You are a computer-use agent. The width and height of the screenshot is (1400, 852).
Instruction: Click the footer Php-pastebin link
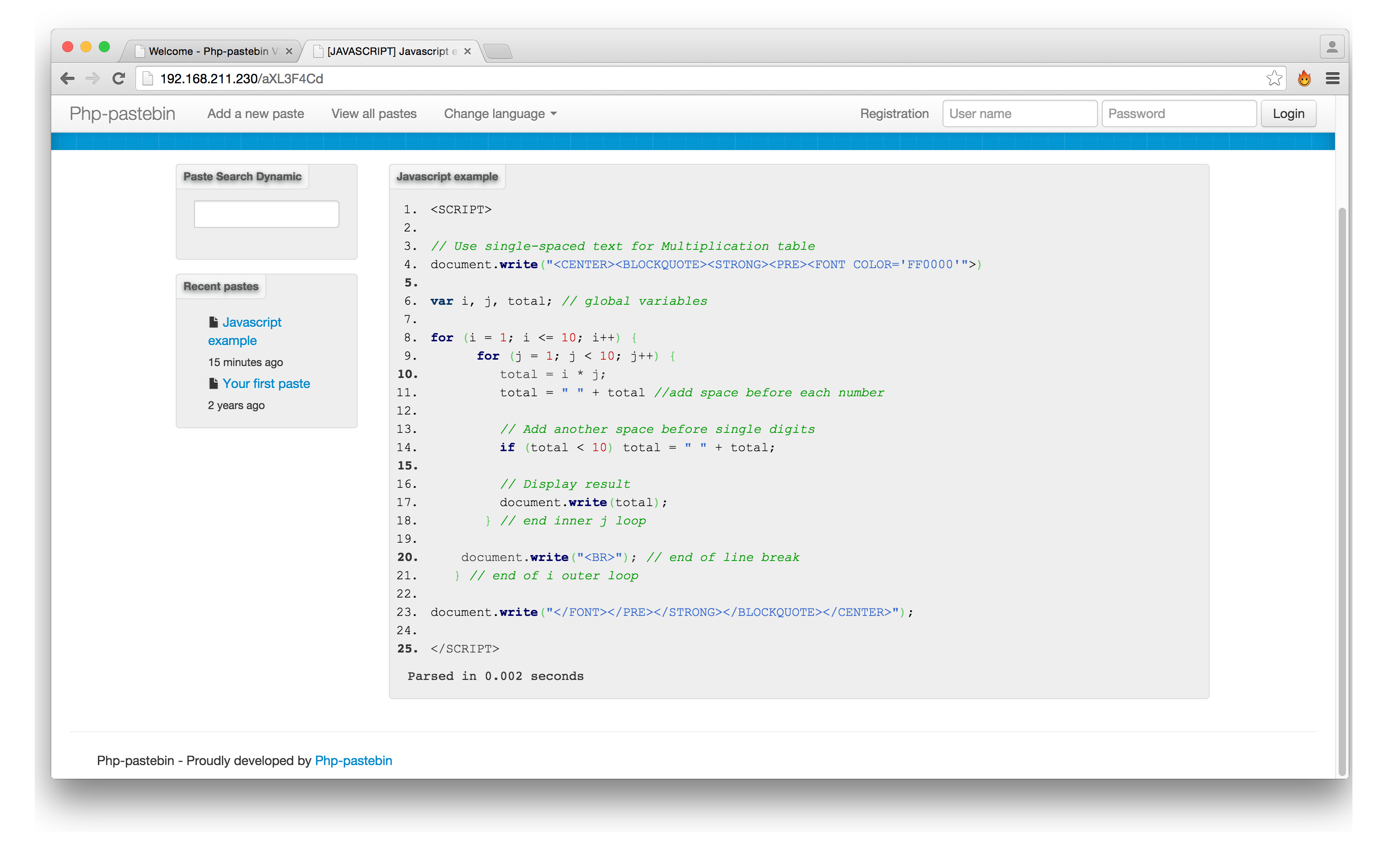(353, 760)
